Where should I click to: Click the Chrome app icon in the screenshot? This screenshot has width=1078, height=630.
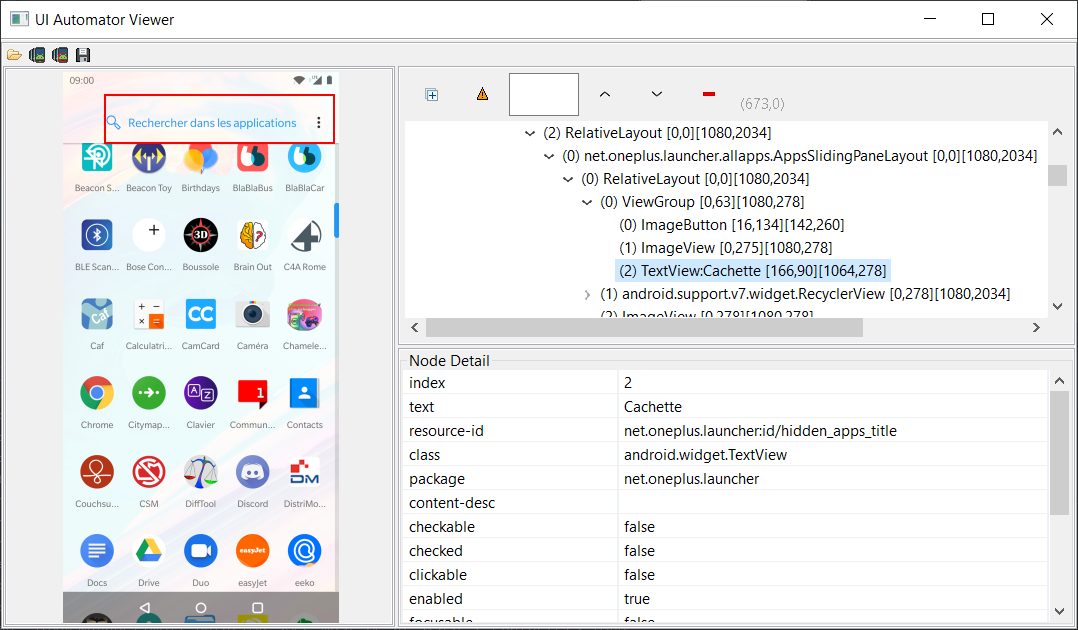pos(97,393)
